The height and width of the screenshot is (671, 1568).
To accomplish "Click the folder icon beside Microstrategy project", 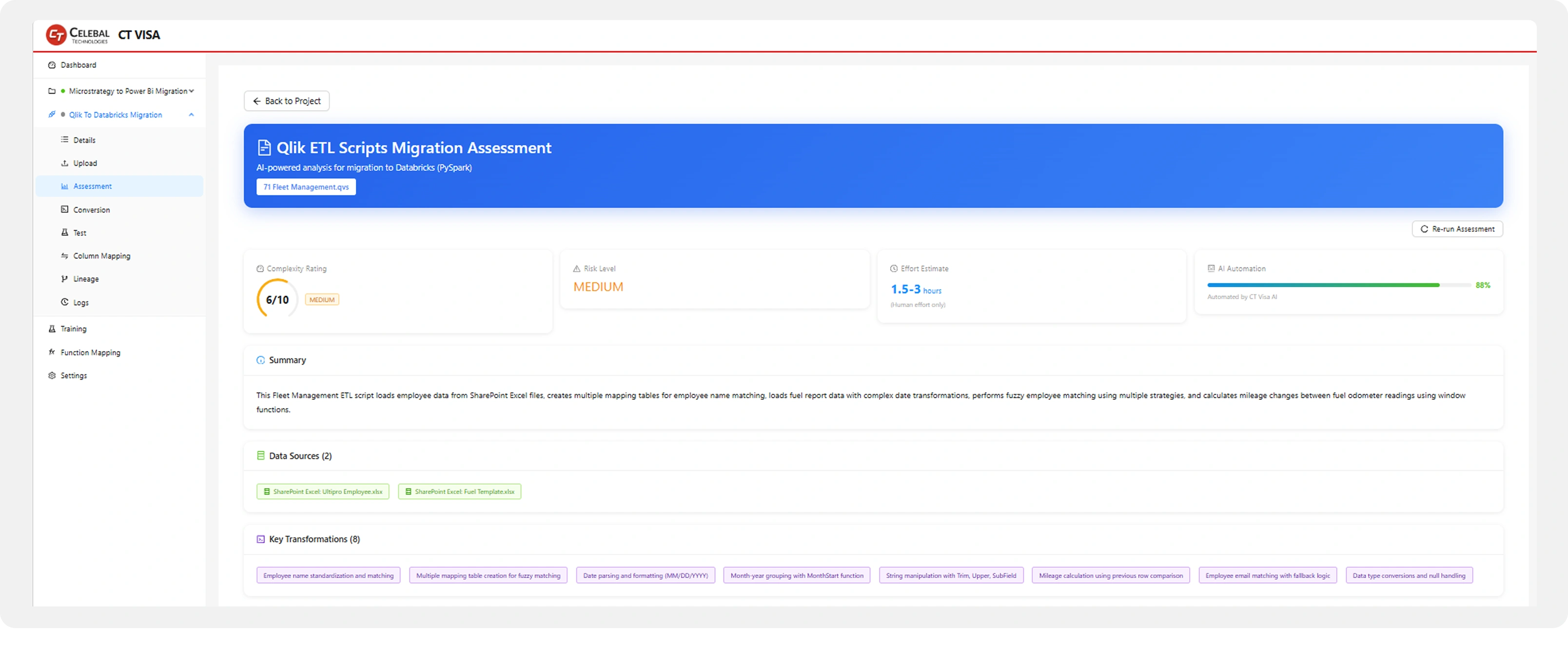I will pos(52,91).
